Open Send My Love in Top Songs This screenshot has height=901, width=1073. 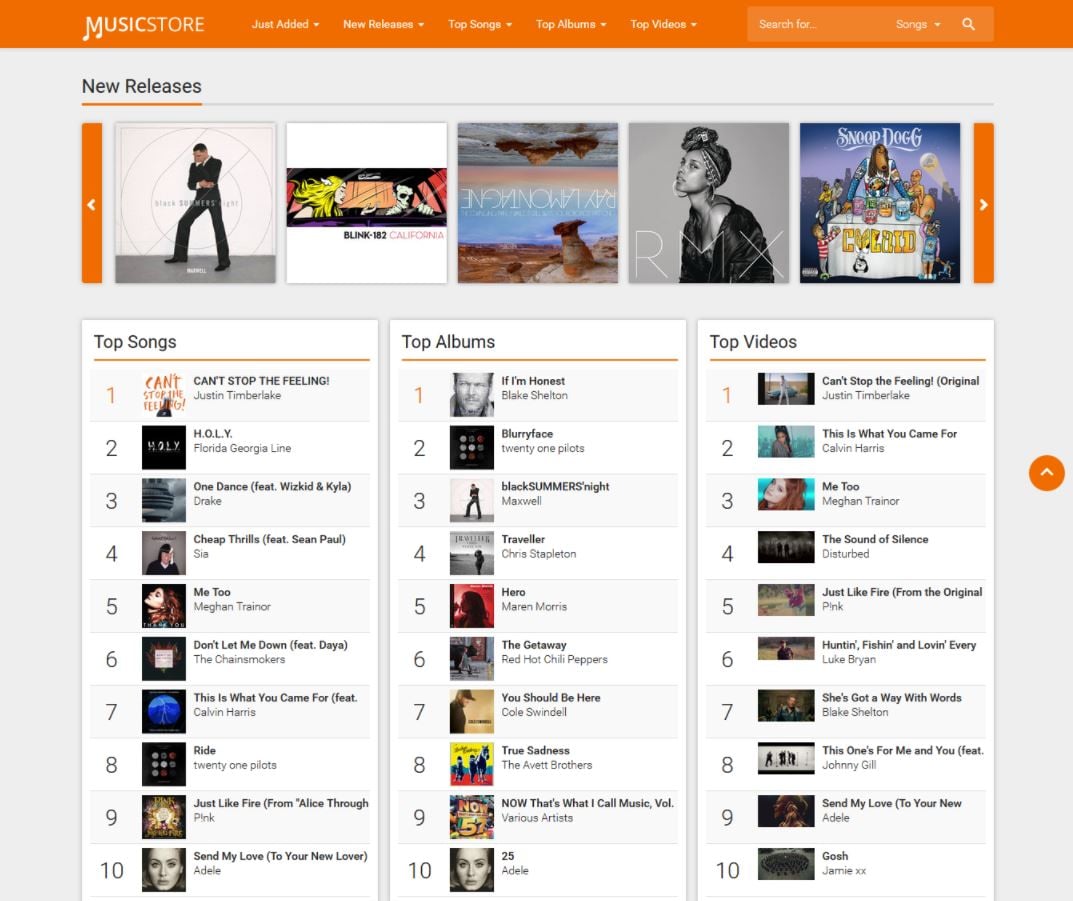point(281,856)
